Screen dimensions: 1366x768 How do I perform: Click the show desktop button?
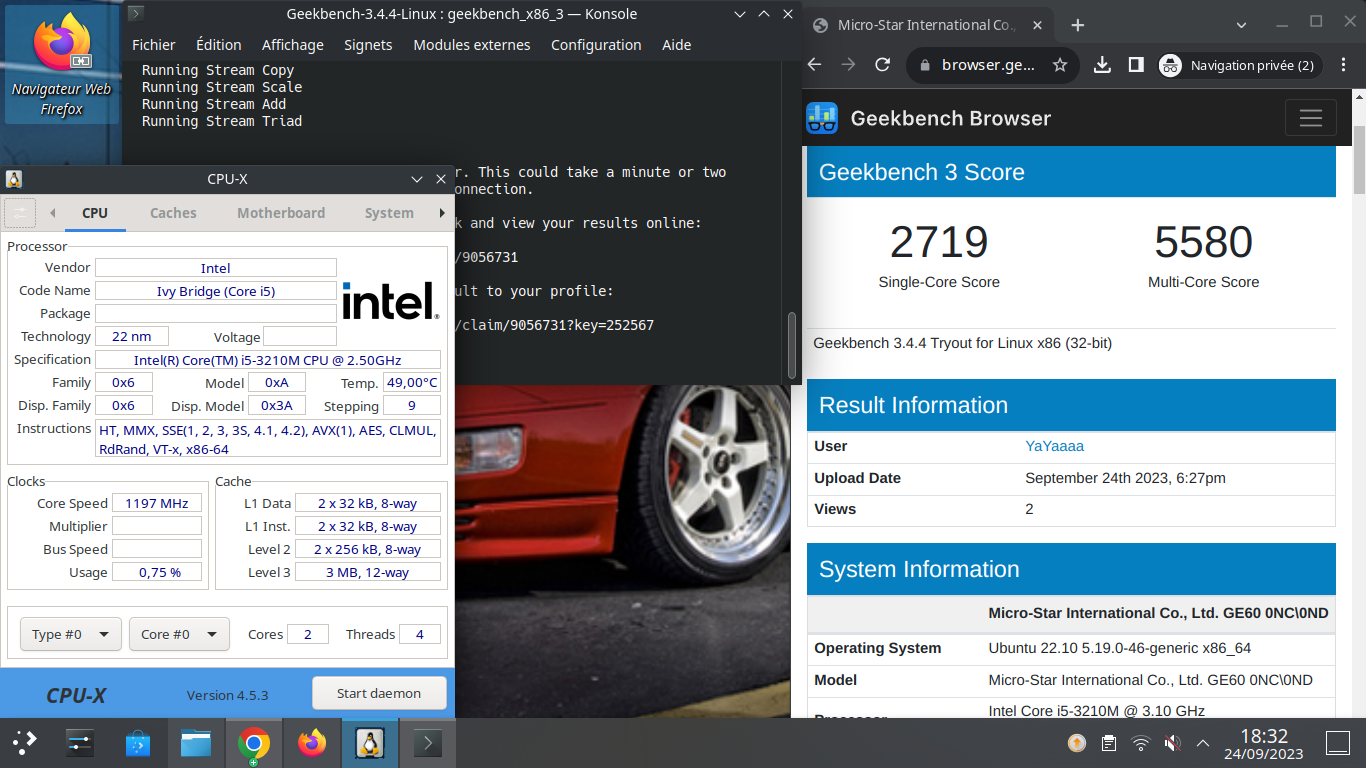(x=1338, y=743)
